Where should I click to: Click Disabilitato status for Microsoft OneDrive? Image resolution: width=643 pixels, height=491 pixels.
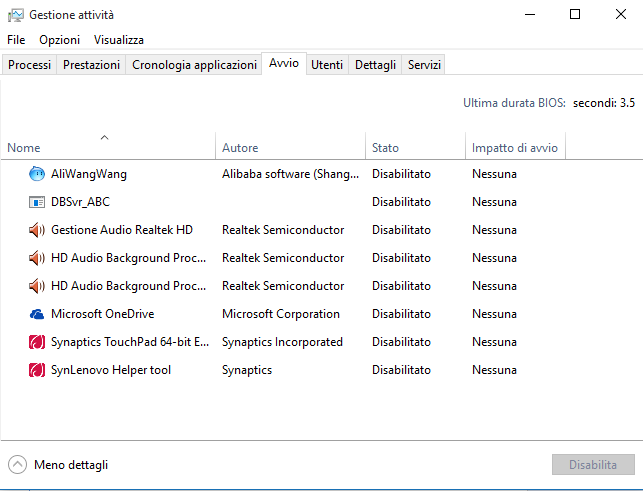[401, 314]
